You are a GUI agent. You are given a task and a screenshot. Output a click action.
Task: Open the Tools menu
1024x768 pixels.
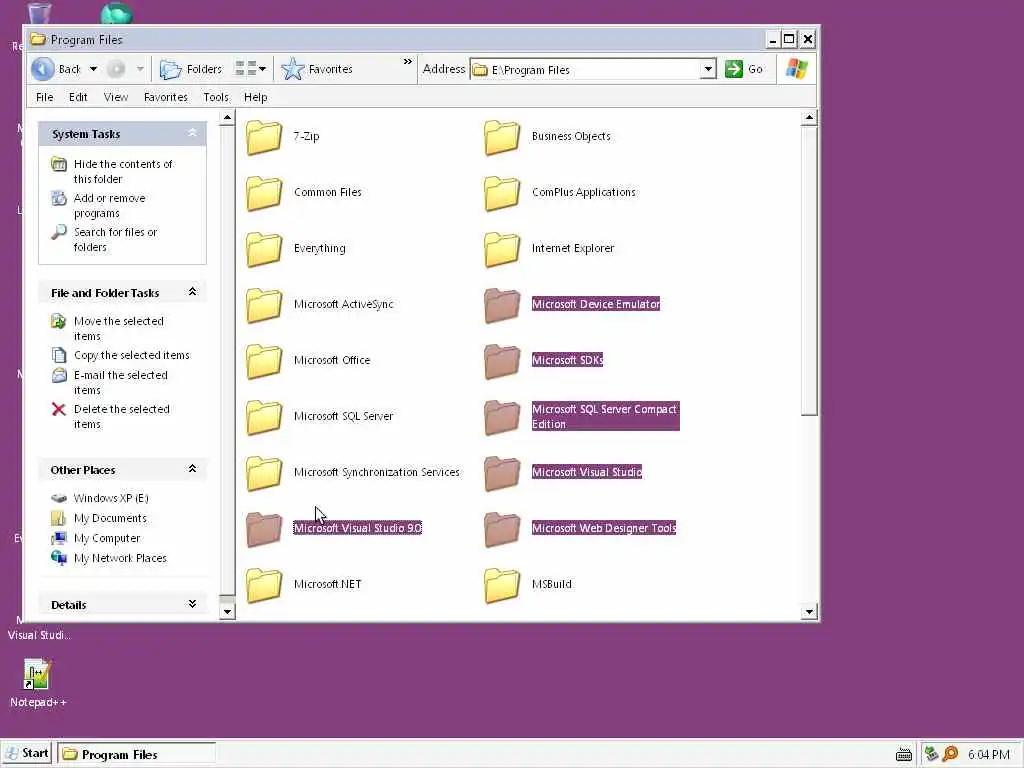point(216,97)
